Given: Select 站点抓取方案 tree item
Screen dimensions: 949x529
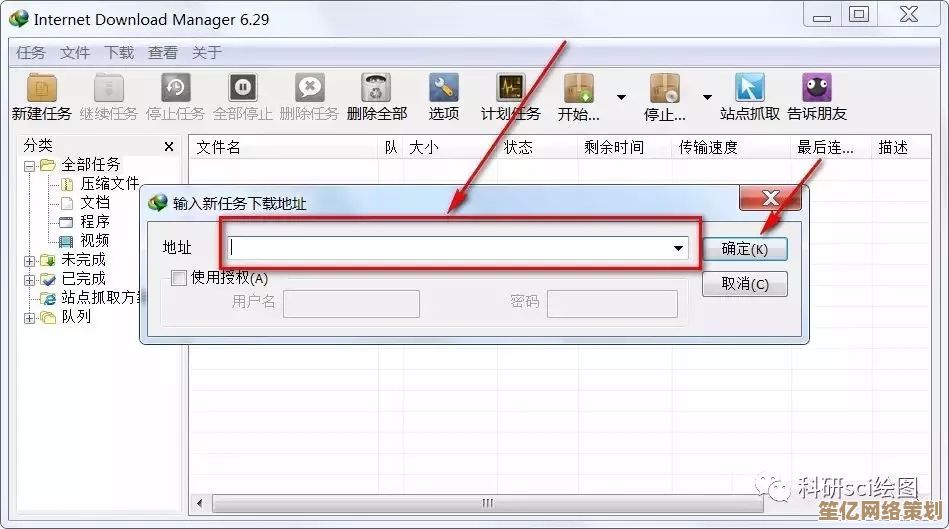Looking at the screenshot, I should click(100, 298).
